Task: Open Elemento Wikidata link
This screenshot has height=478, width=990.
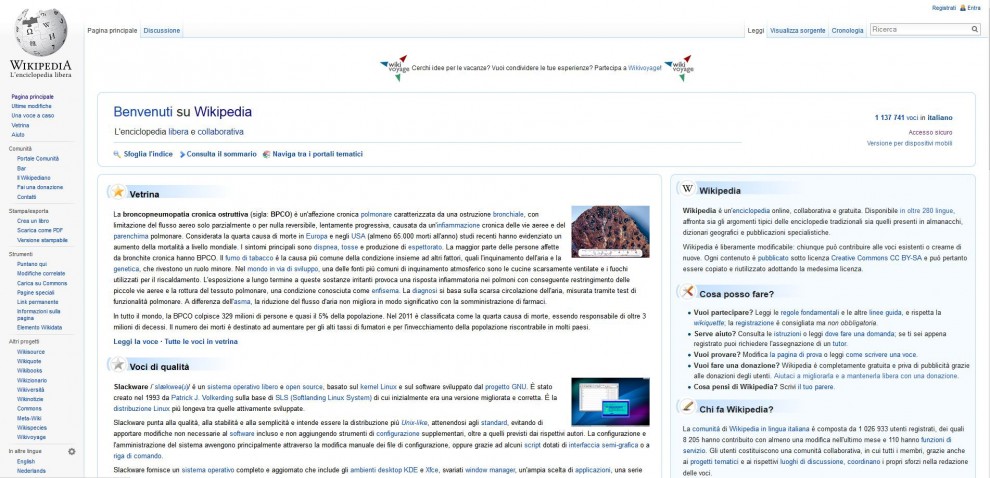Action: click(x=39, y=328)
